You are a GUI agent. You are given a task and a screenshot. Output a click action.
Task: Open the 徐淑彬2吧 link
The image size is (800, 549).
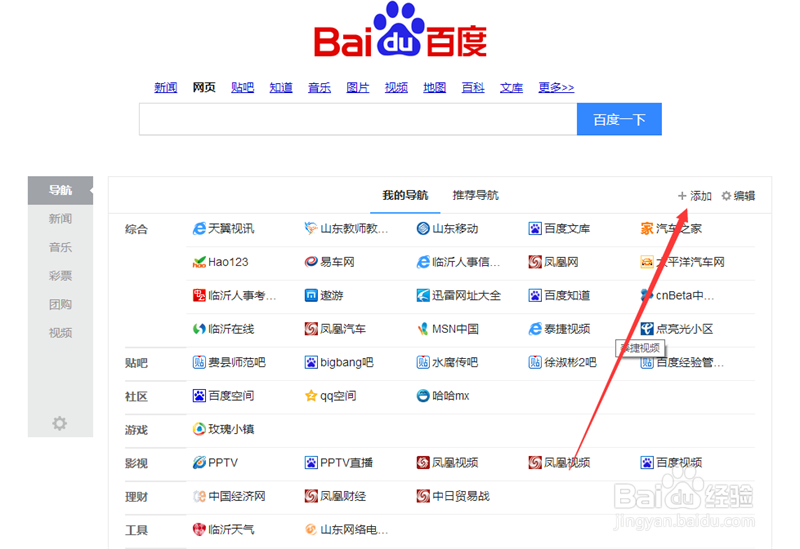pyautogui.click(x=570, y=362)
